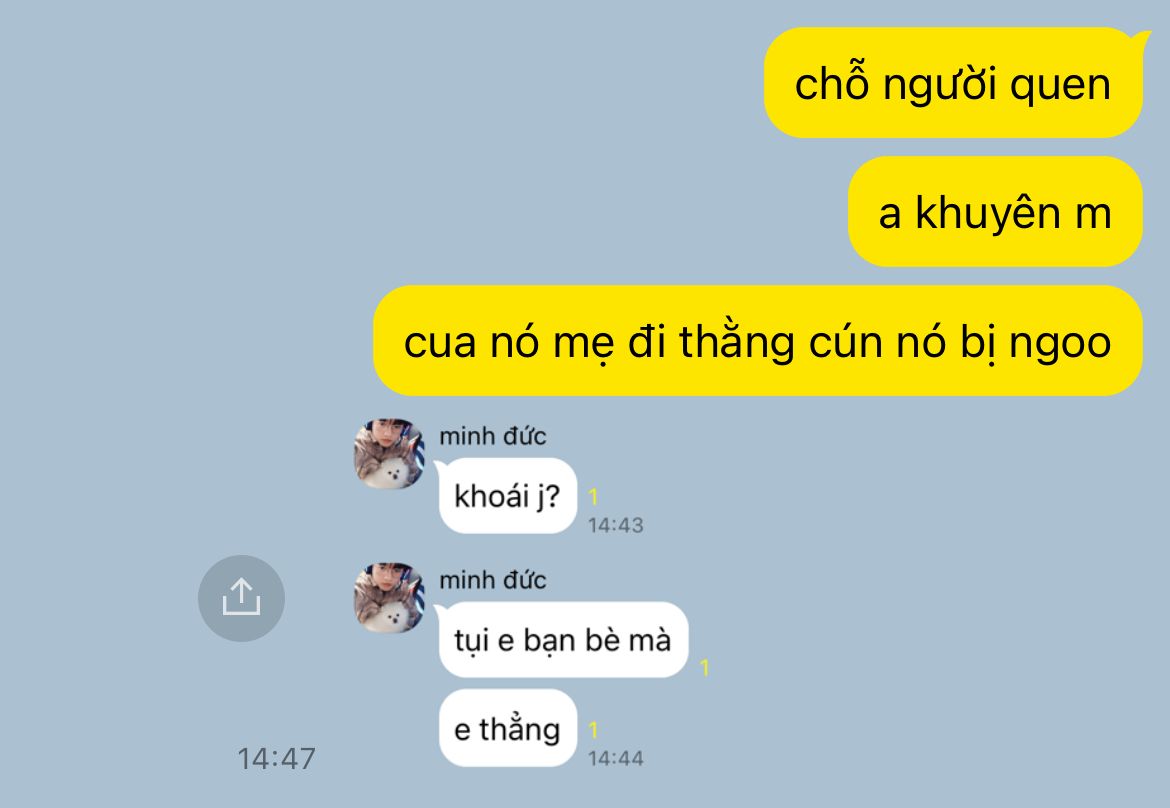Screen dimensions: 1170x808
Task: Click sender name 'minh đức' above 'khoái j?'
Action: [x=492, y=436]
